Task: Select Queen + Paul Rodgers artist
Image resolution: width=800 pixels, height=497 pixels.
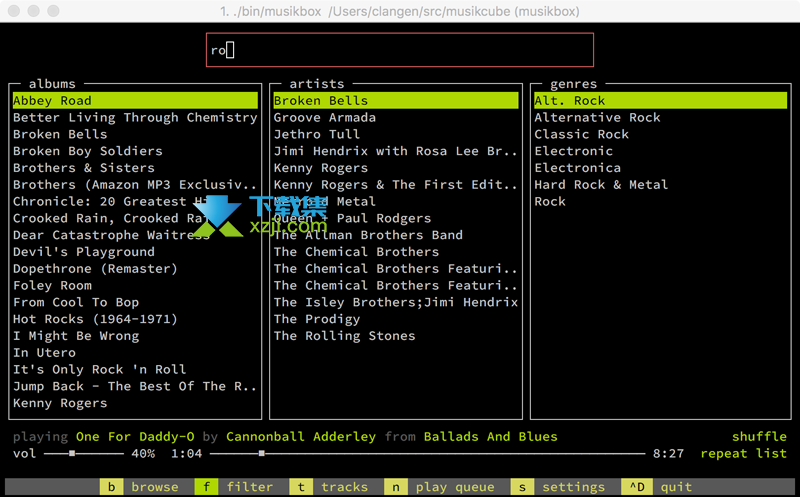Action: click(396, 218)
